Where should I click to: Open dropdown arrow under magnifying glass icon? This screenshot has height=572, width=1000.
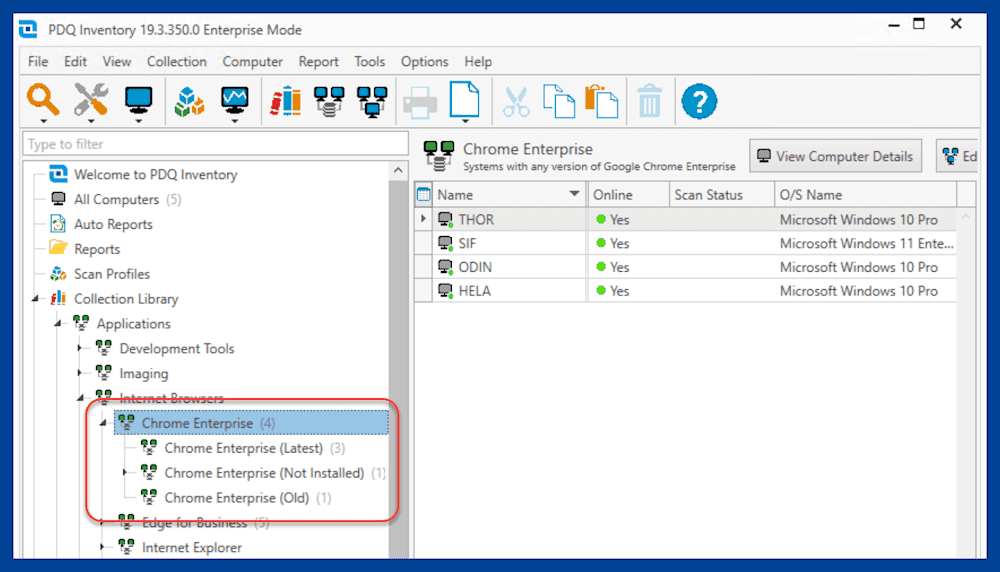click(43, 121)
